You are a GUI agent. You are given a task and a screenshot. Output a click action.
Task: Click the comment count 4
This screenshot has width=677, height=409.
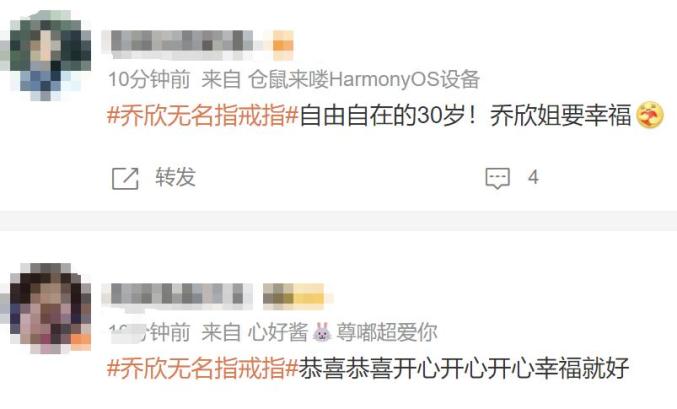[x=533, y=178]
